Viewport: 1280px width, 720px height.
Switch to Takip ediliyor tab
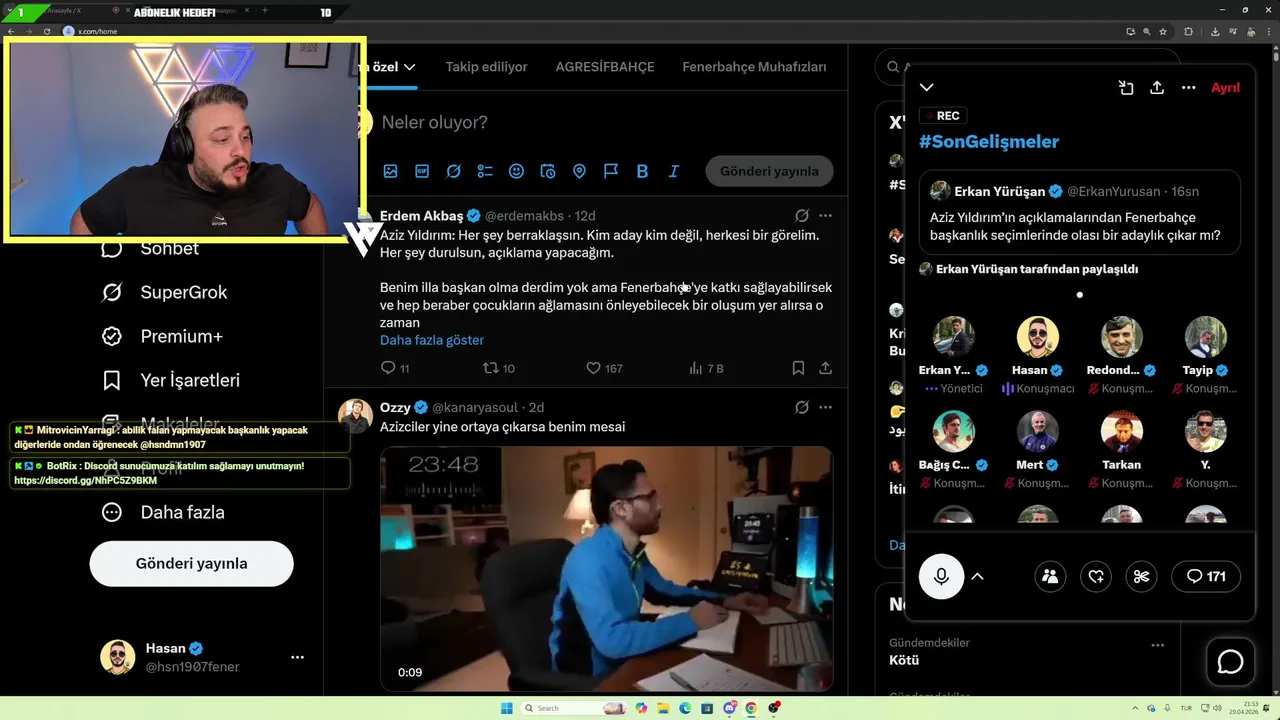(486, 67)
